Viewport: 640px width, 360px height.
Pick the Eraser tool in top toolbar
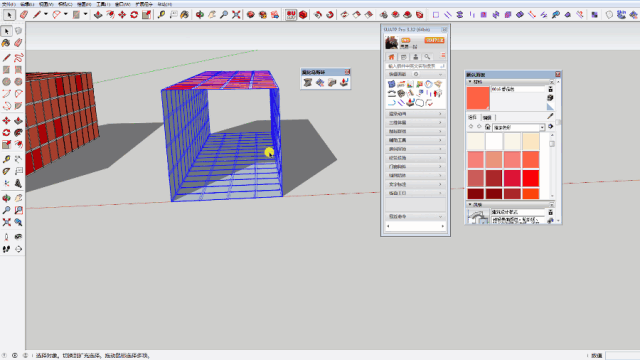23,15
